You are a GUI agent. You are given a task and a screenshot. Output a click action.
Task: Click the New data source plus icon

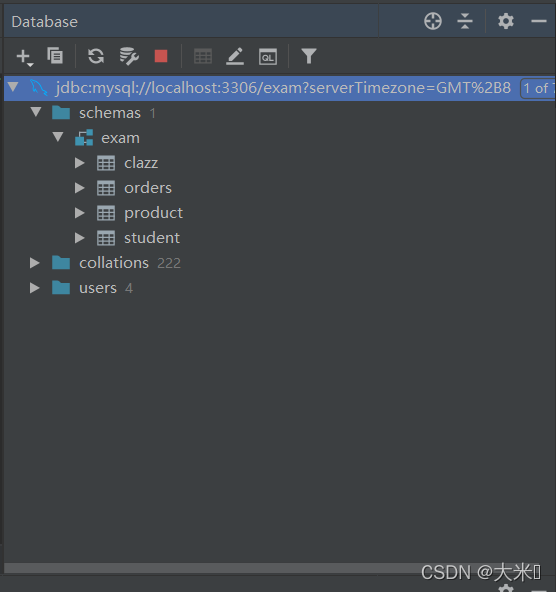coord(25,57)
